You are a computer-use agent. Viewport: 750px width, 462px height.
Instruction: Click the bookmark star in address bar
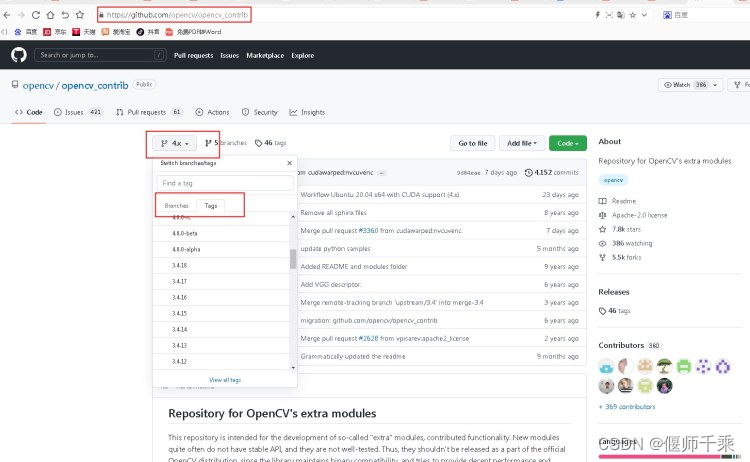(x=633, y=15)
